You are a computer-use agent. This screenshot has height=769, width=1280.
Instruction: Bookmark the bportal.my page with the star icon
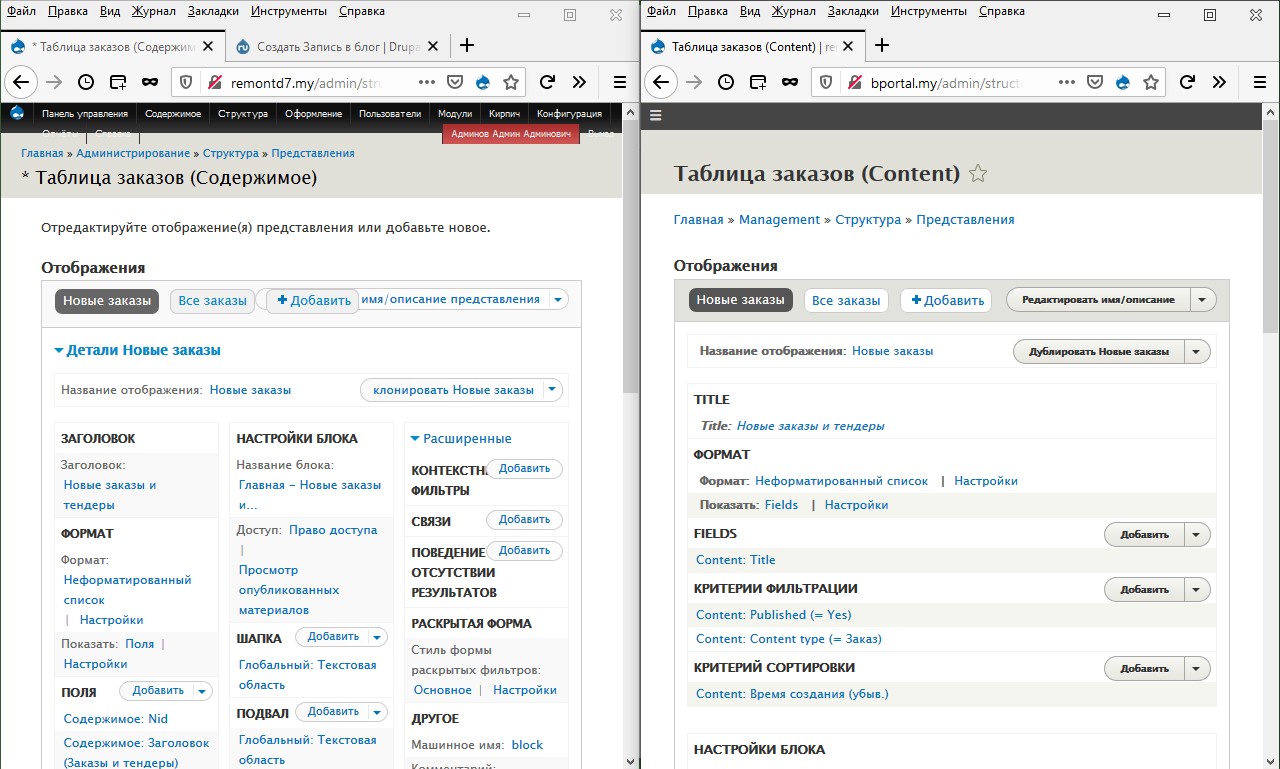1151,82
